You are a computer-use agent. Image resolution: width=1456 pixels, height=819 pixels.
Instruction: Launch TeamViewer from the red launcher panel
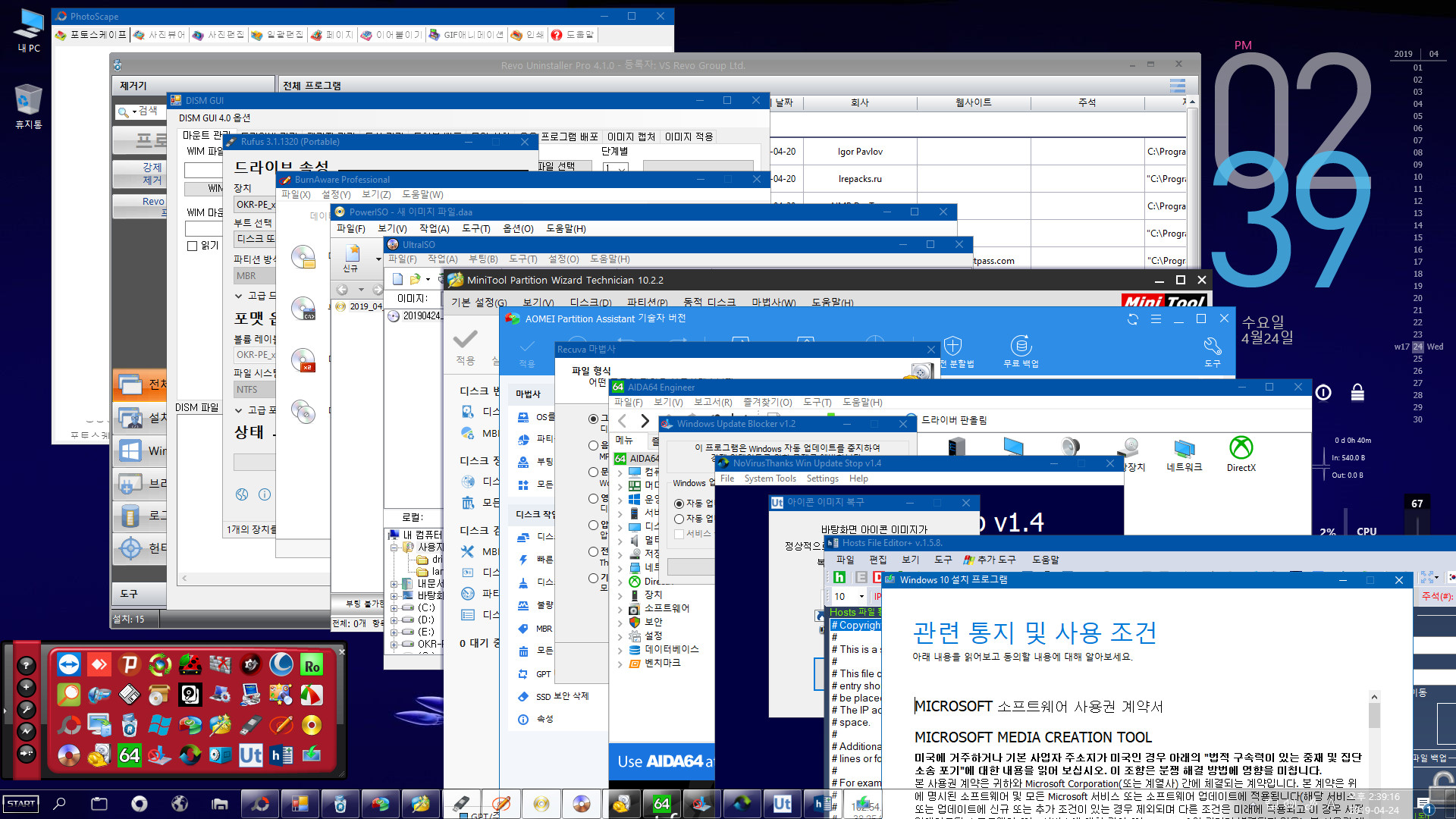pos(69,664)
